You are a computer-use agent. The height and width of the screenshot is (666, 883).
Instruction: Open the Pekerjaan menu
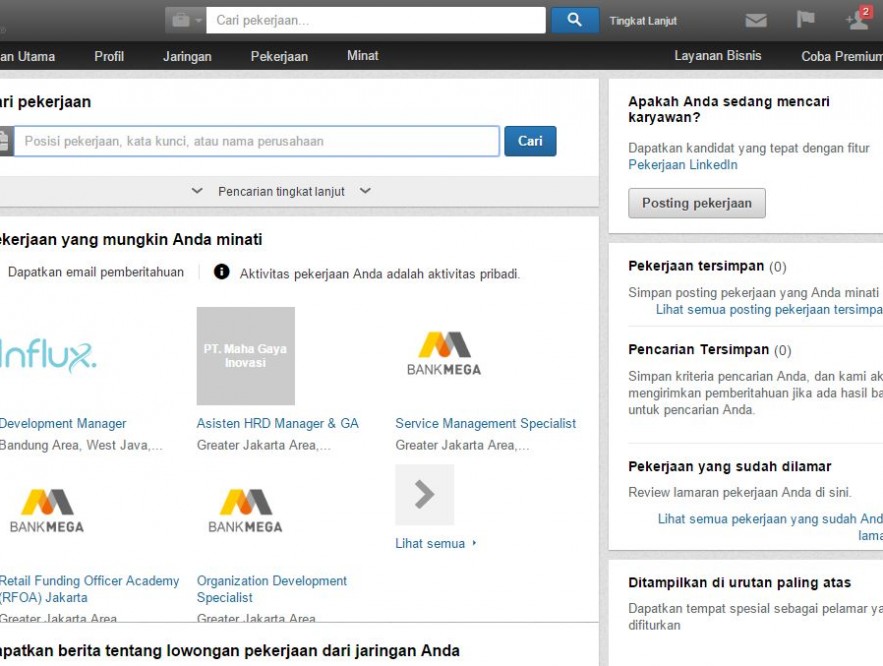[279, 56]
